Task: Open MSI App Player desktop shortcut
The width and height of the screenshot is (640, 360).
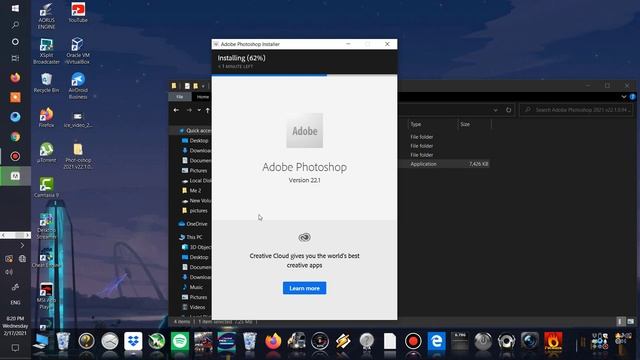Action: [46, 296]
